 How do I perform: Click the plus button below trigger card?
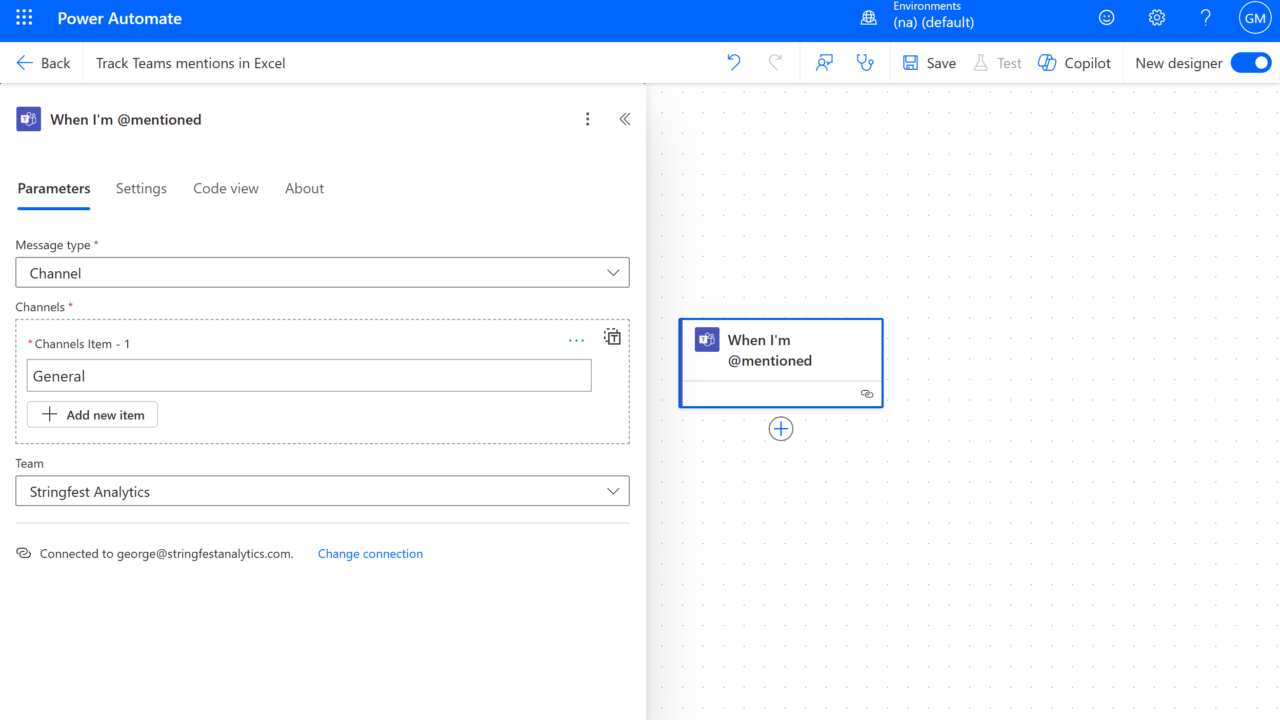[781, 429]
